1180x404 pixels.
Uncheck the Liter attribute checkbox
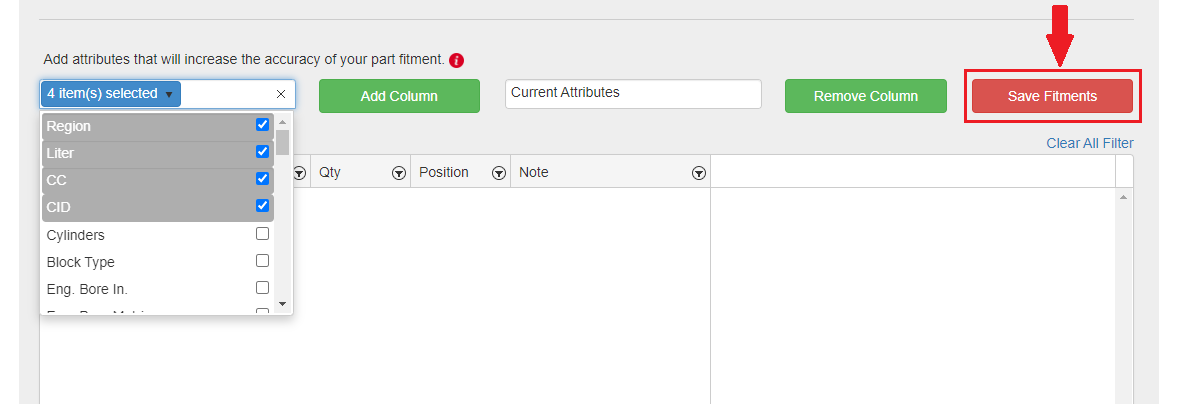(262, 152)
